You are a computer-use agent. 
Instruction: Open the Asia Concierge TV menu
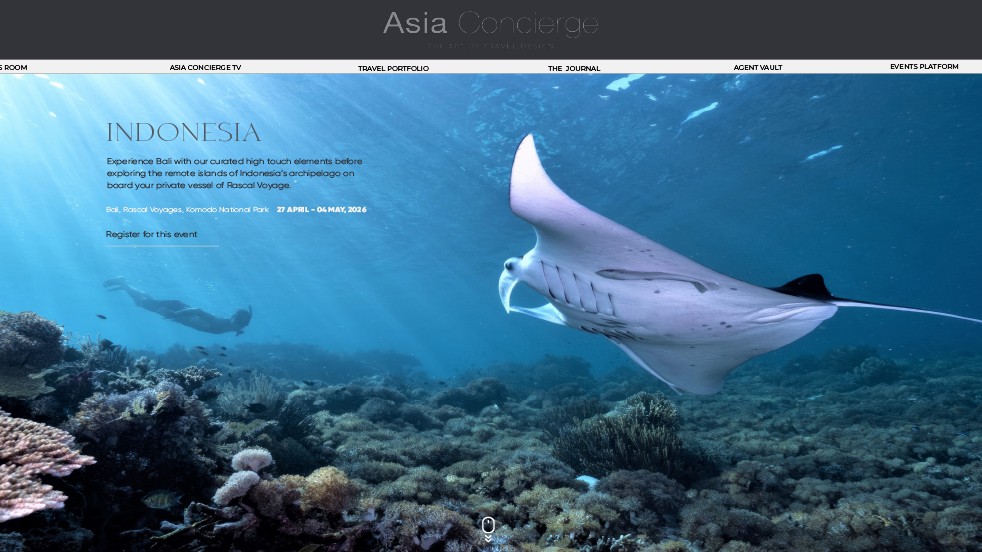pyautogui.click(x=205, y=68)
